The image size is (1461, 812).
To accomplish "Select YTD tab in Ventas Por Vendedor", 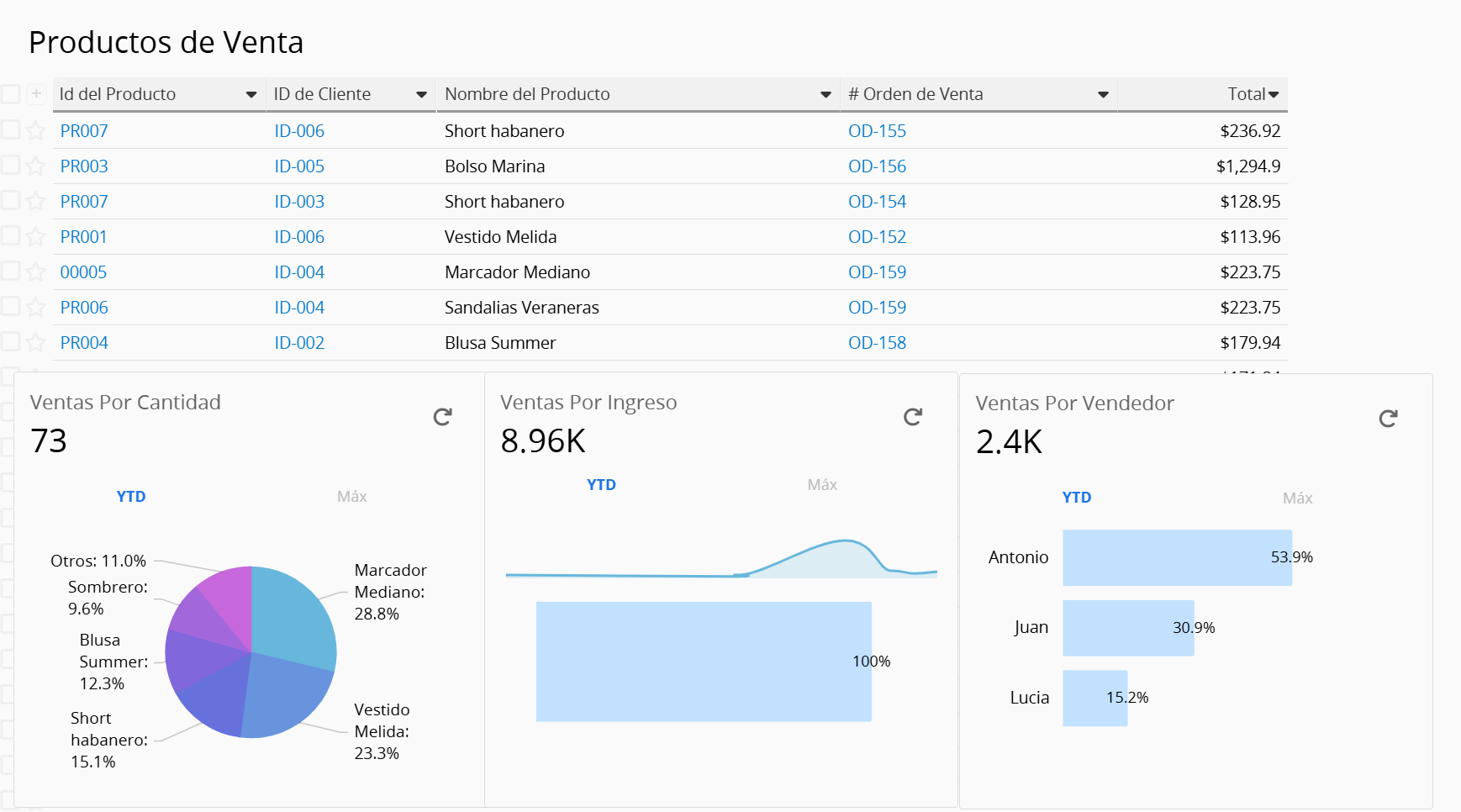I will (1077, 498).
